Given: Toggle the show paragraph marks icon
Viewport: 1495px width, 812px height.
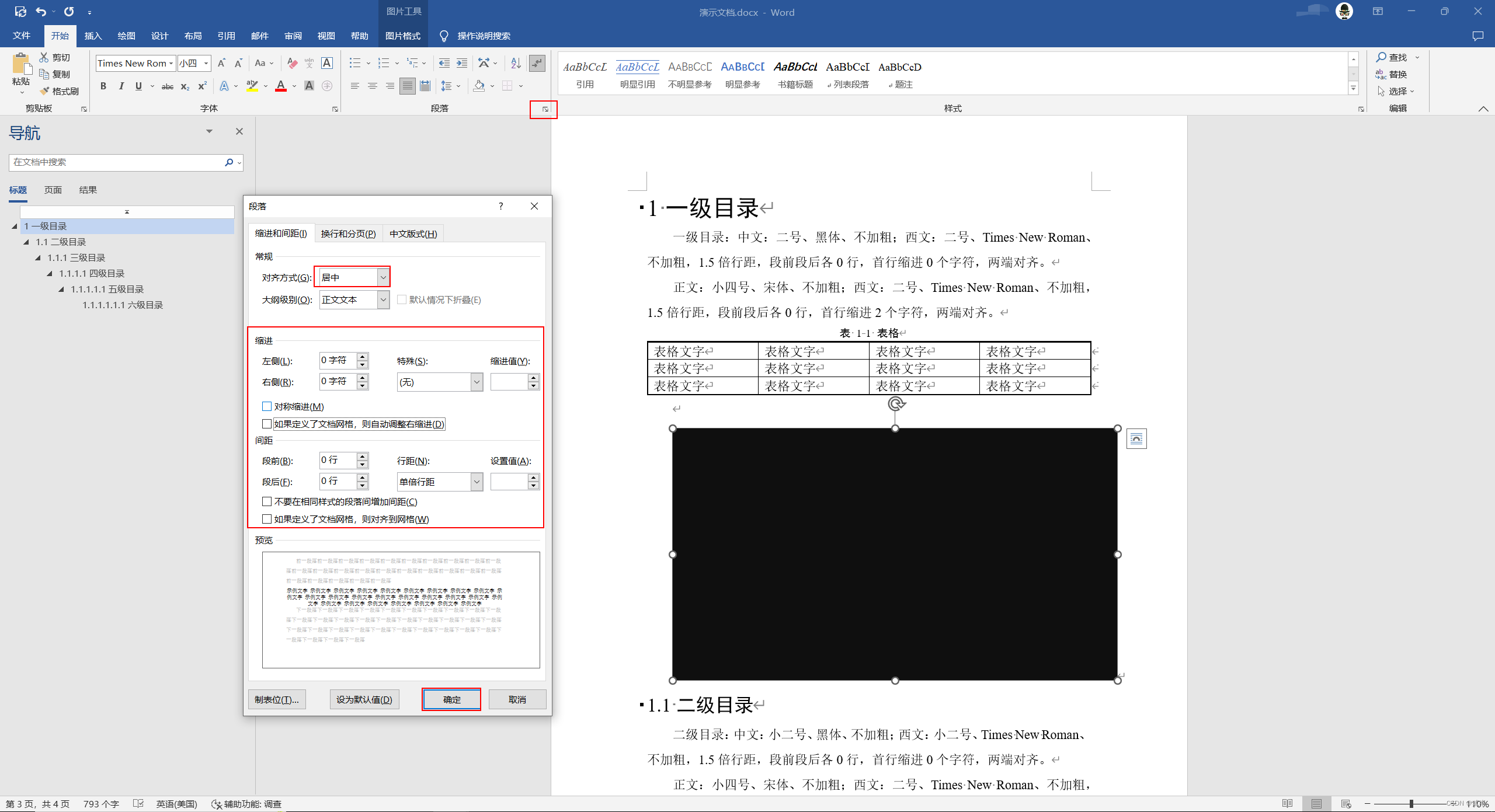Looking at the screenshot, I should point(537,63).
